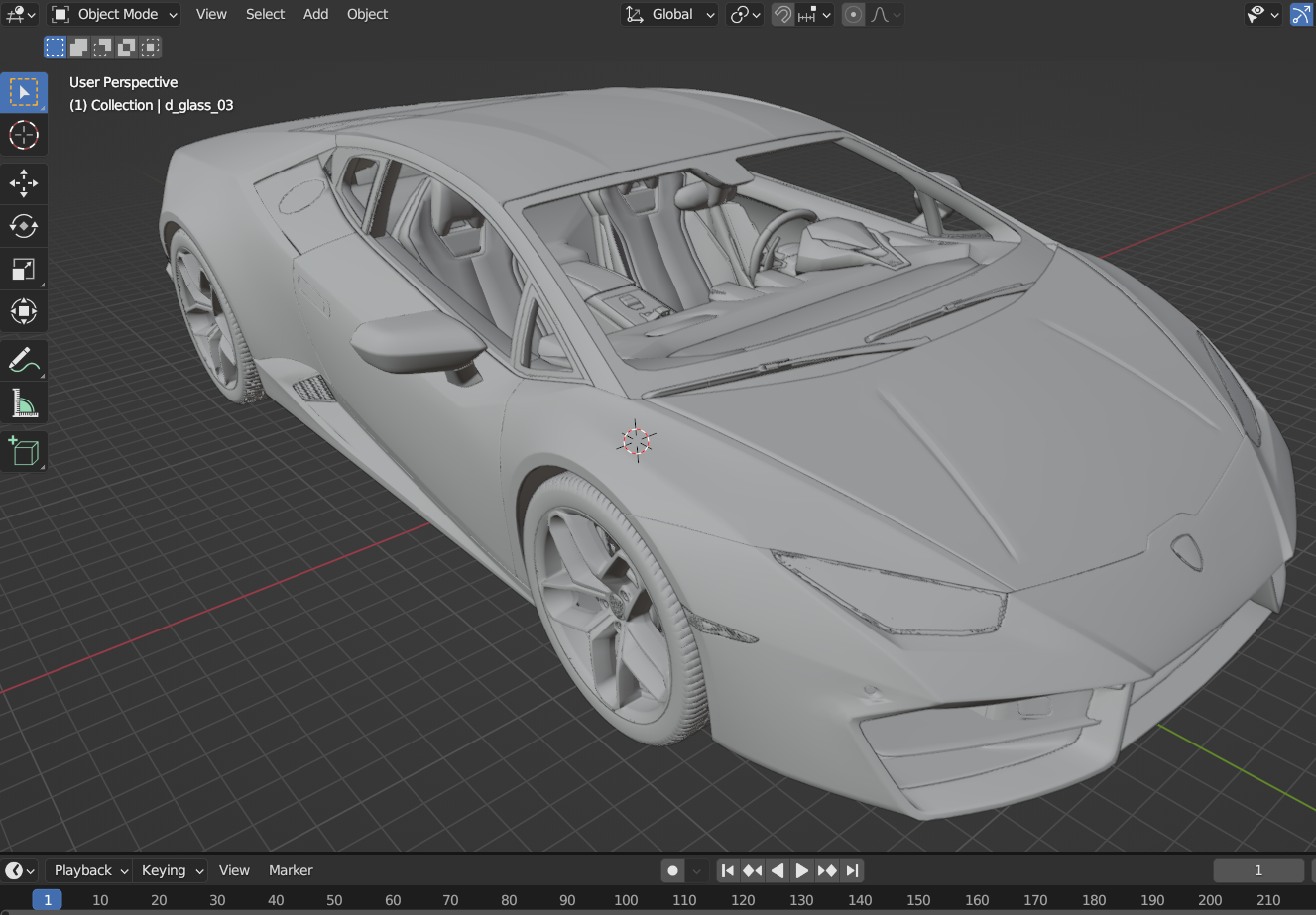Click the blue playhead at frame 1
1316x915 pixels.
pyautogui.click(x=47, y=899)
